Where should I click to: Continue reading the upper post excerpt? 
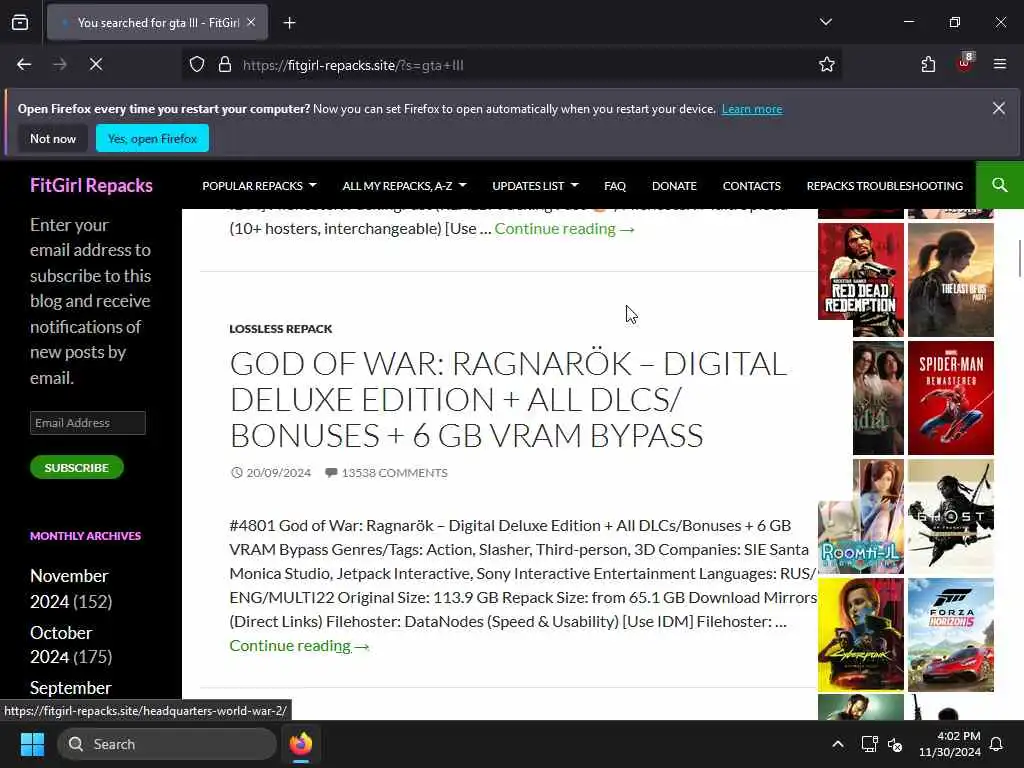564,229
